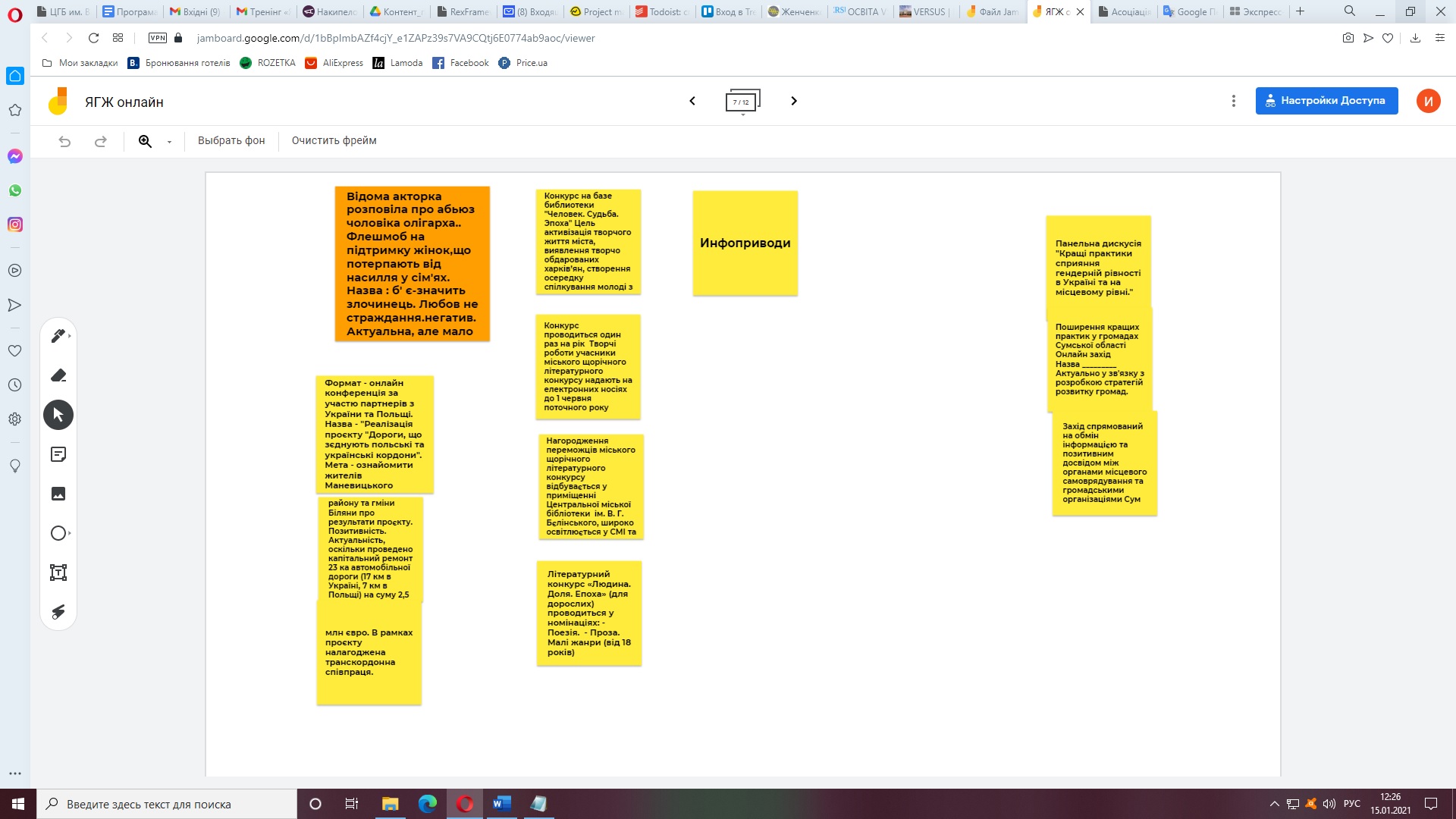1456x819 pixels.
Task: Open the zoom level dropdown arrow
Action: pyautogui.click(x=169, y=142)
